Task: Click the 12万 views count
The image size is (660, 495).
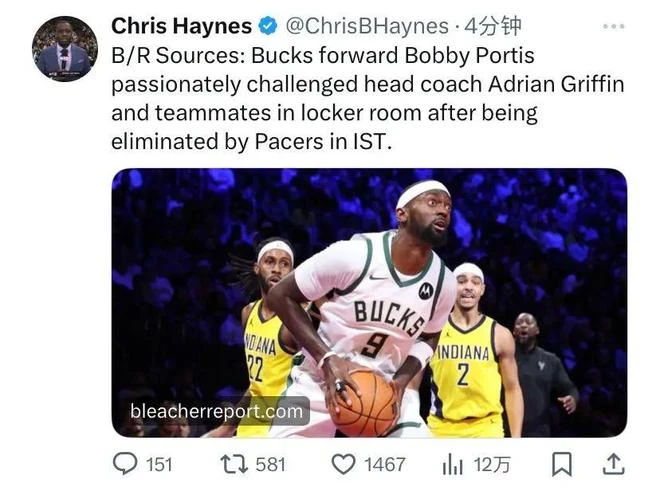Action: tap(492, 465)
